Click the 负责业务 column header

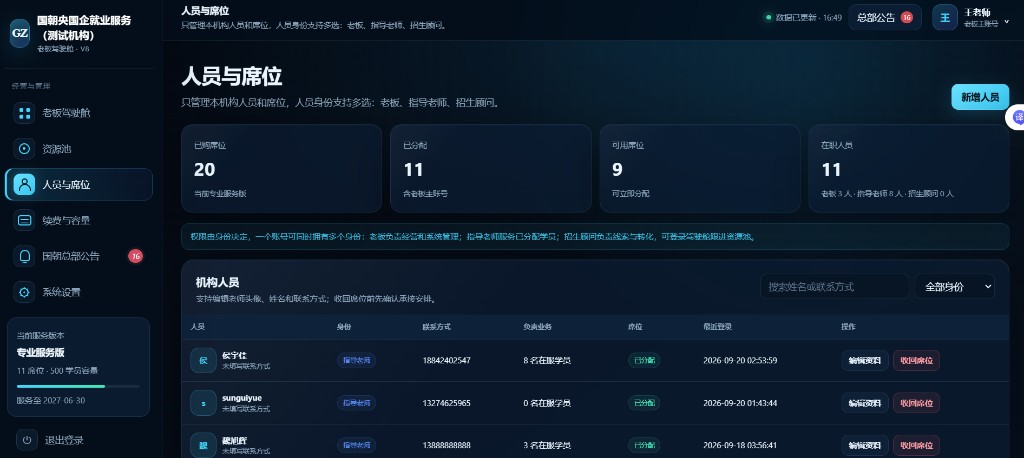click(x=537, y=326)
